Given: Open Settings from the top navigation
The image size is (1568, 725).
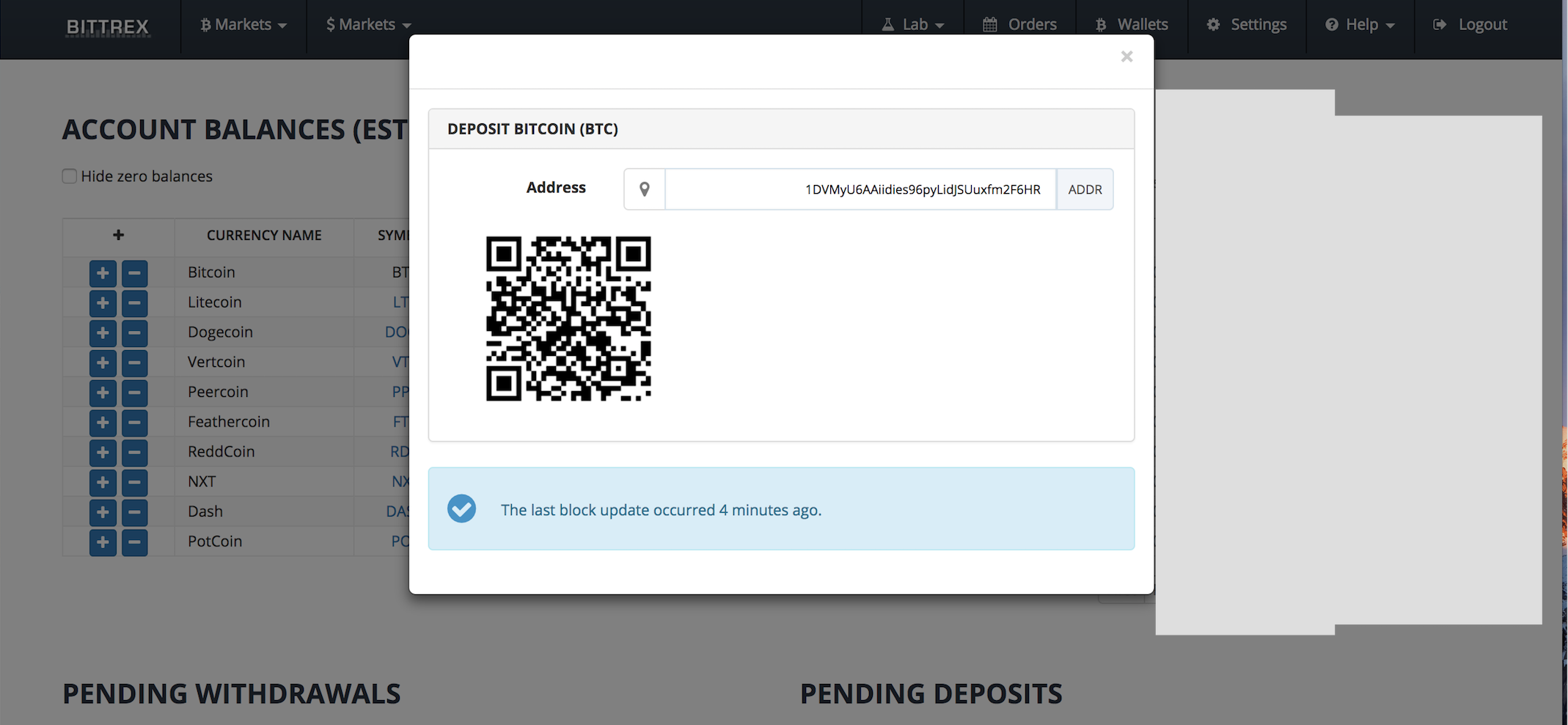Looking at the screenshot, I should click(1247, 25).
